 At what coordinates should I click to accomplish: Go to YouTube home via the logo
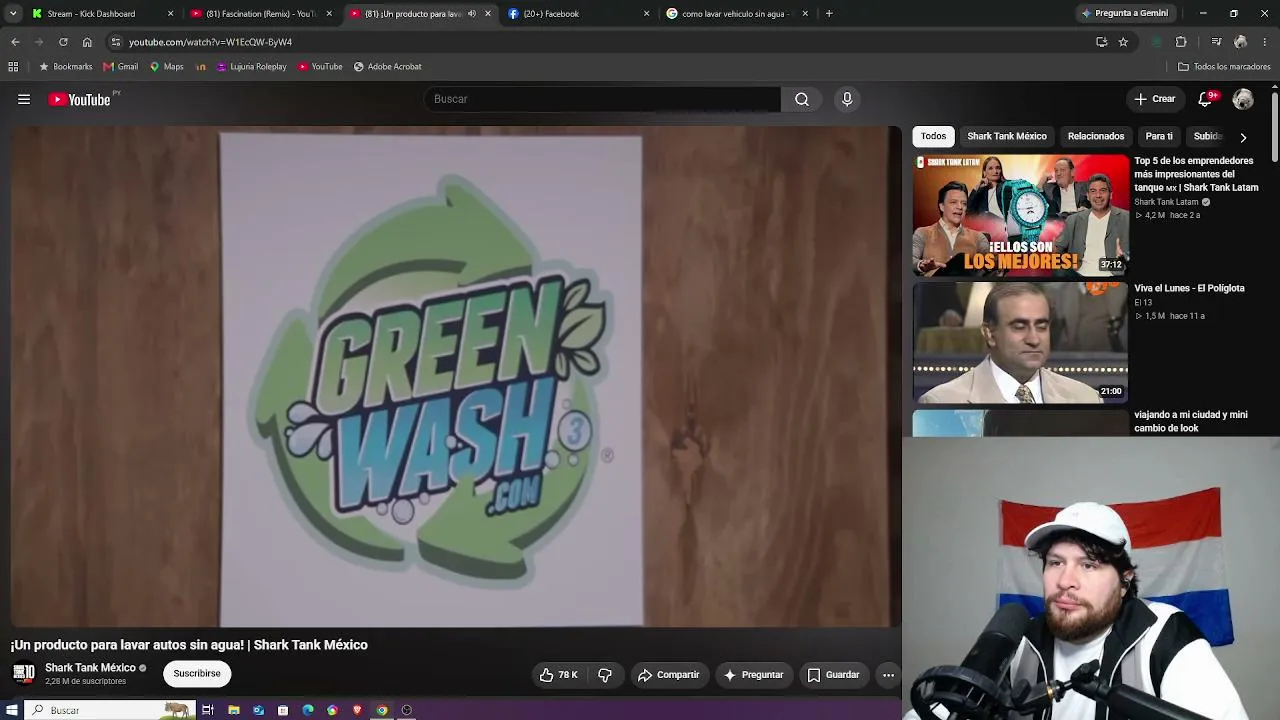[80, 99]
